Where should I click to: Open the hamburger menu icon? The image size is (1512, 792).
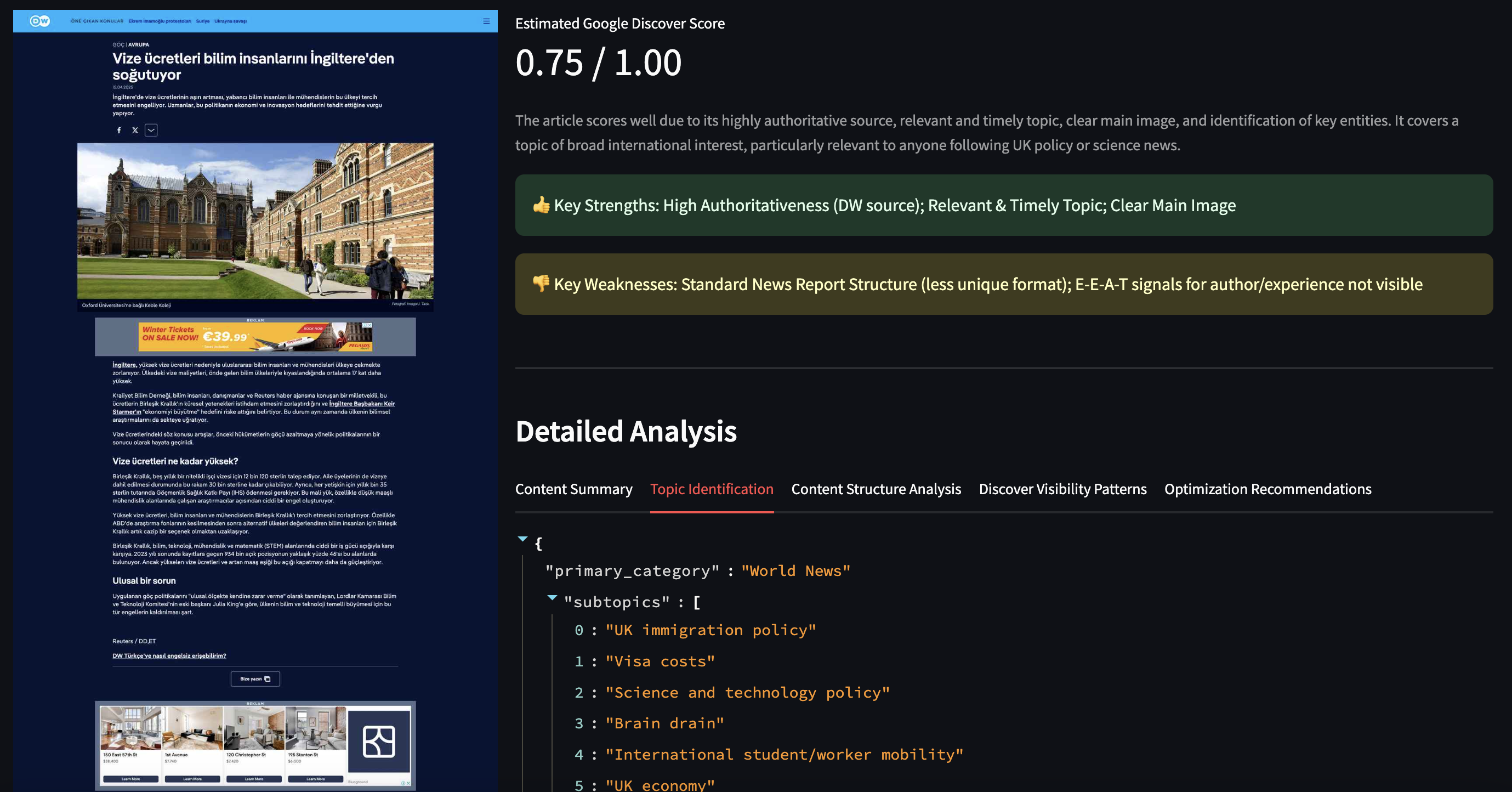click(486, 21)
